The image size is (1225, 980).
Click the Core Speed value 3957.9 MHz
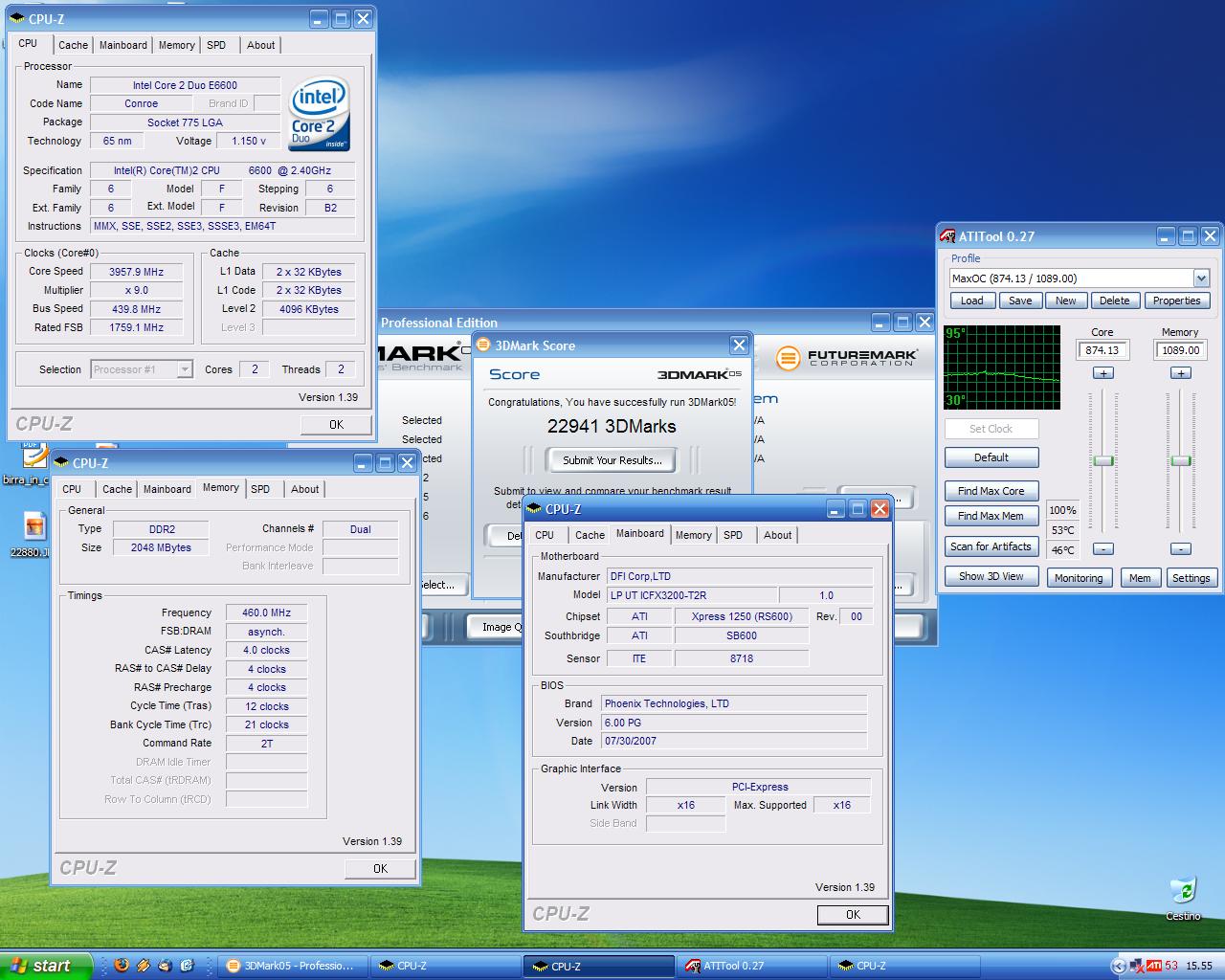pyautogui.click(x=137, y=272)
